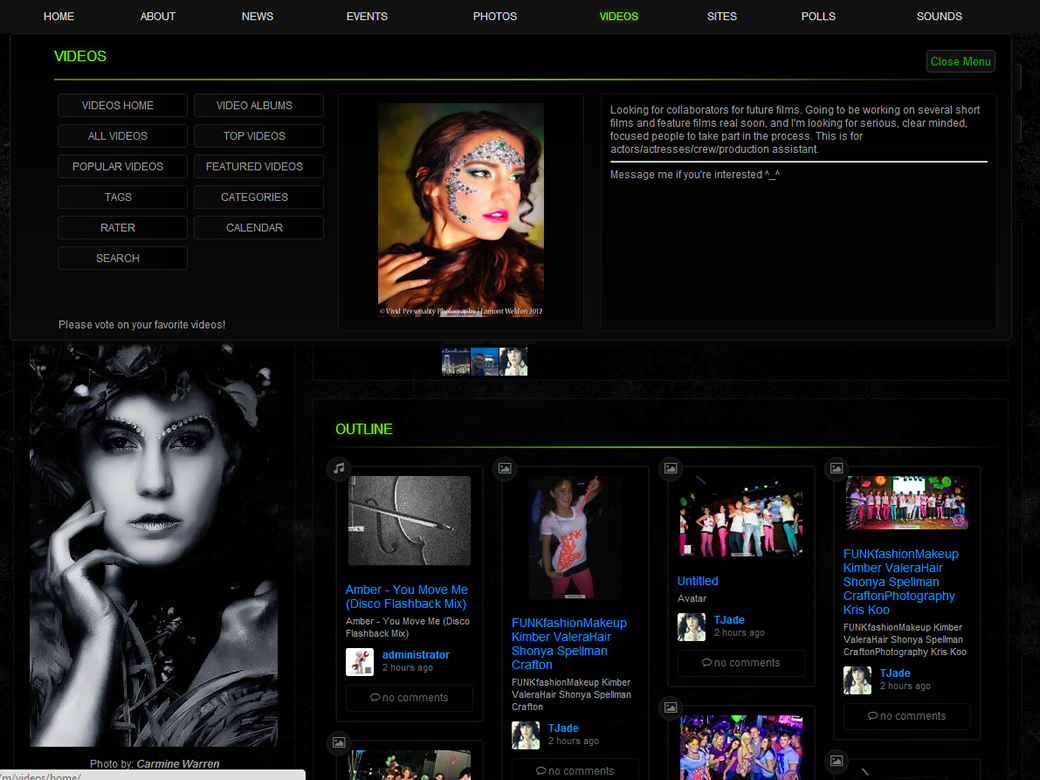Open the VIDEO ALBUMS section

(254, 106)
